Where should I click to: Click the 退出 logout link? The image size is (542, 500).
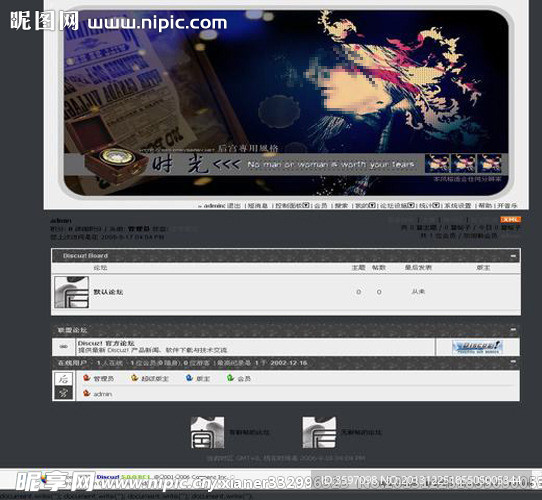click(x=234, y=205)
